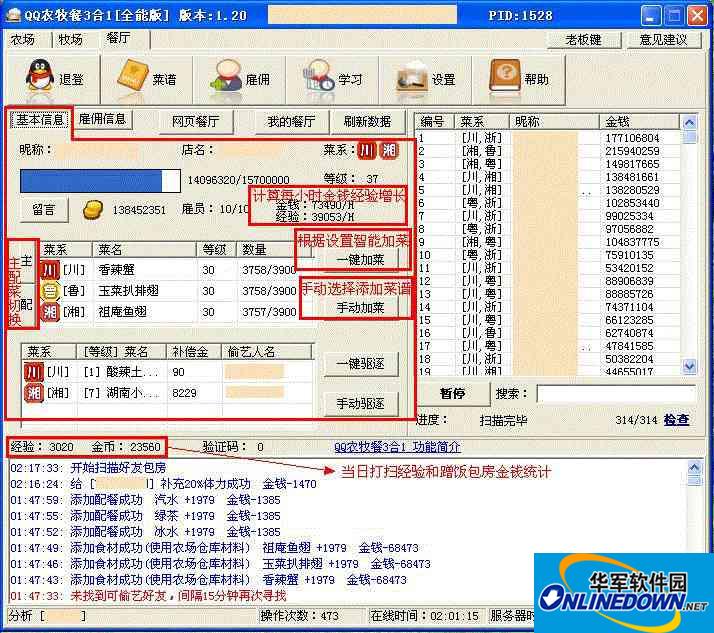Click the 一键驱逐 button
This screenshot has width=714, height=633.
pyautogui.click(x=360, y=364)
